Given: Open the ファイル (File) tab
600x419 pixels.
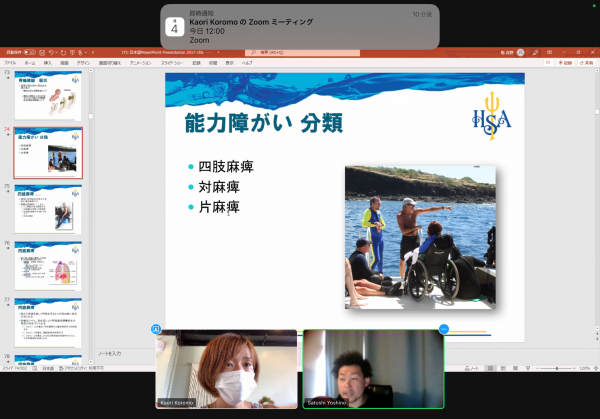Looking at the screenshot, I should coord(10,62).
